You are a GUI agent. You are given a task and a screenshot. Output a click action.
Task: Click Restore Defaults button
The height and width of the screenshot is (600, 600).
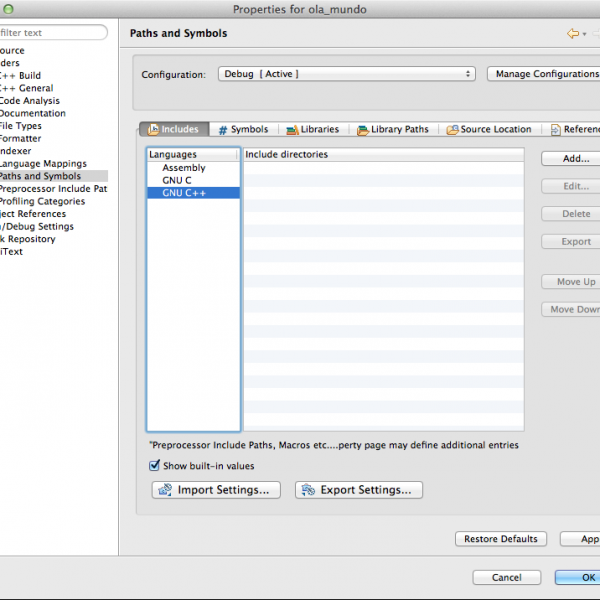click(501, 539)
